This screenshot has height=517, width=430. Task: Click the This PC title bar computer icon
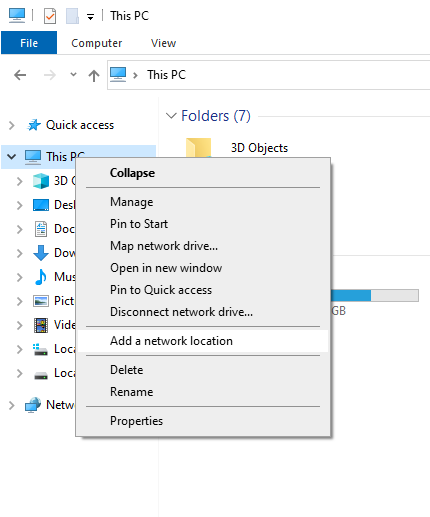[x=17, y=15]
